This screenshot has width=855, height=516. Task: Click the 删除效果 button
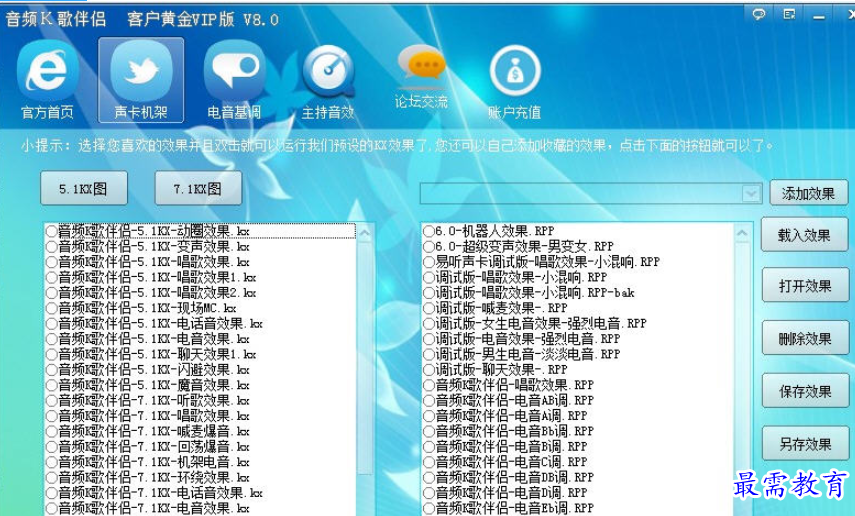[x=804, y=338]
